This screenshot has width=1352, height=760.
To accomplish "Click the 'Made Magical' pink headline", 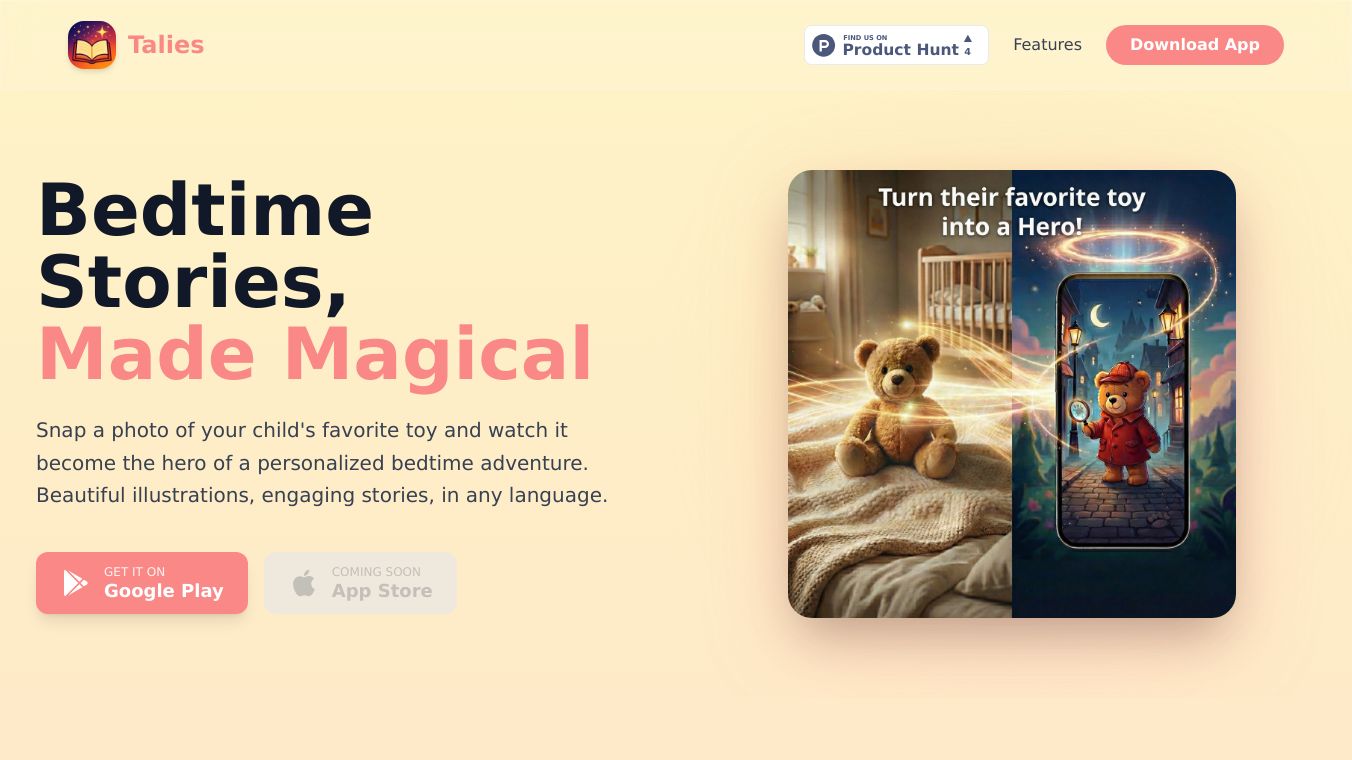I will (x=315, y=354).
